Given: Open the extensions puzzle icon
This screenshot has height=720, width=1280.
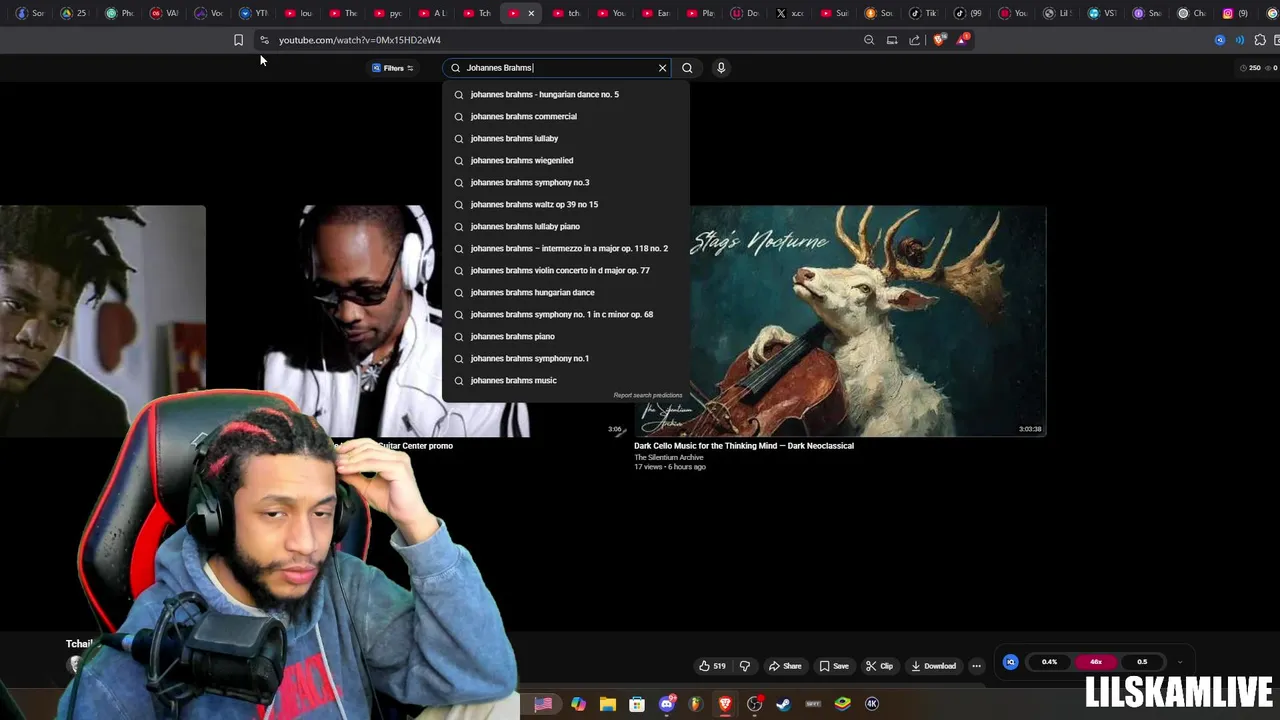Looking at the screenshot, I should click(x=1260, y=40).
